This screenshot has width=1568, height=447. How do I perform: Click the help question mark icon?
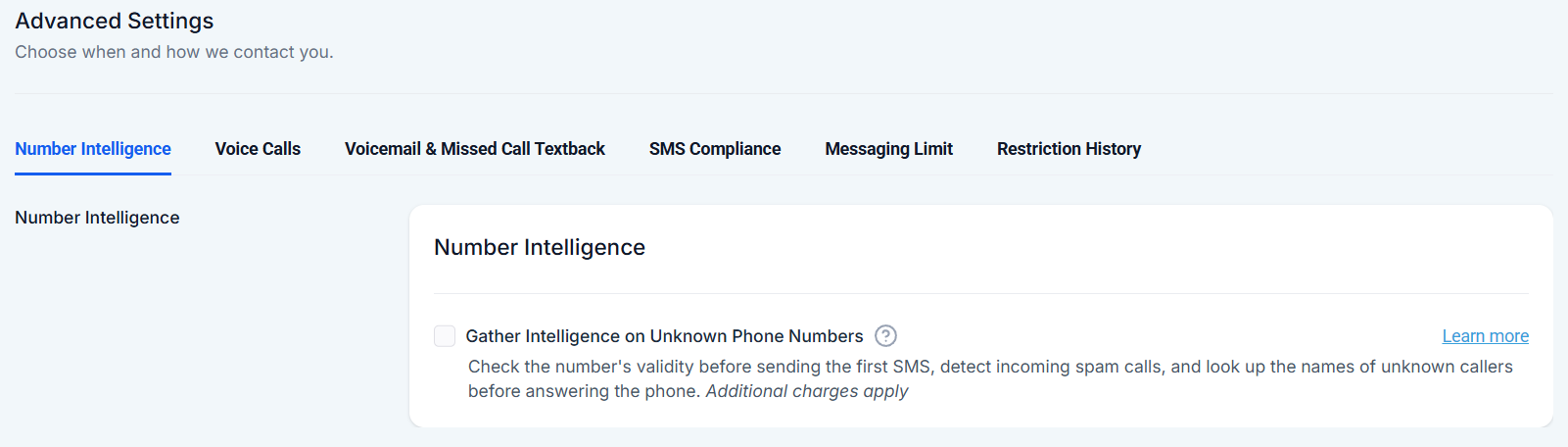click(885, 336)
